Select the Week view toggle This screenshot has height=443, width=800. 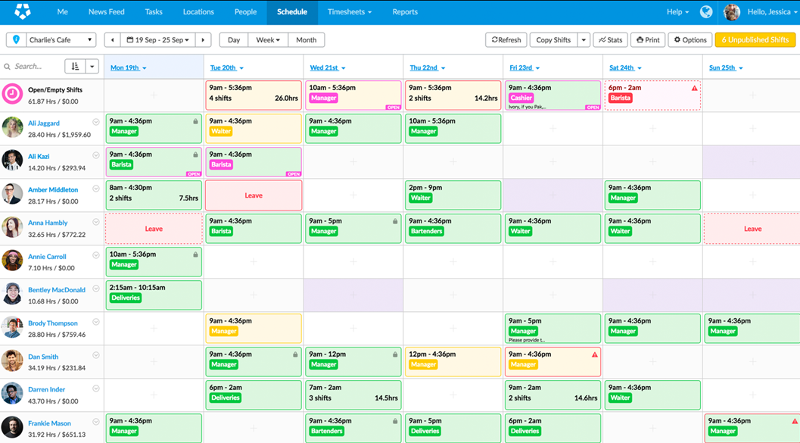pyautogui.click(x=267, y=40)
